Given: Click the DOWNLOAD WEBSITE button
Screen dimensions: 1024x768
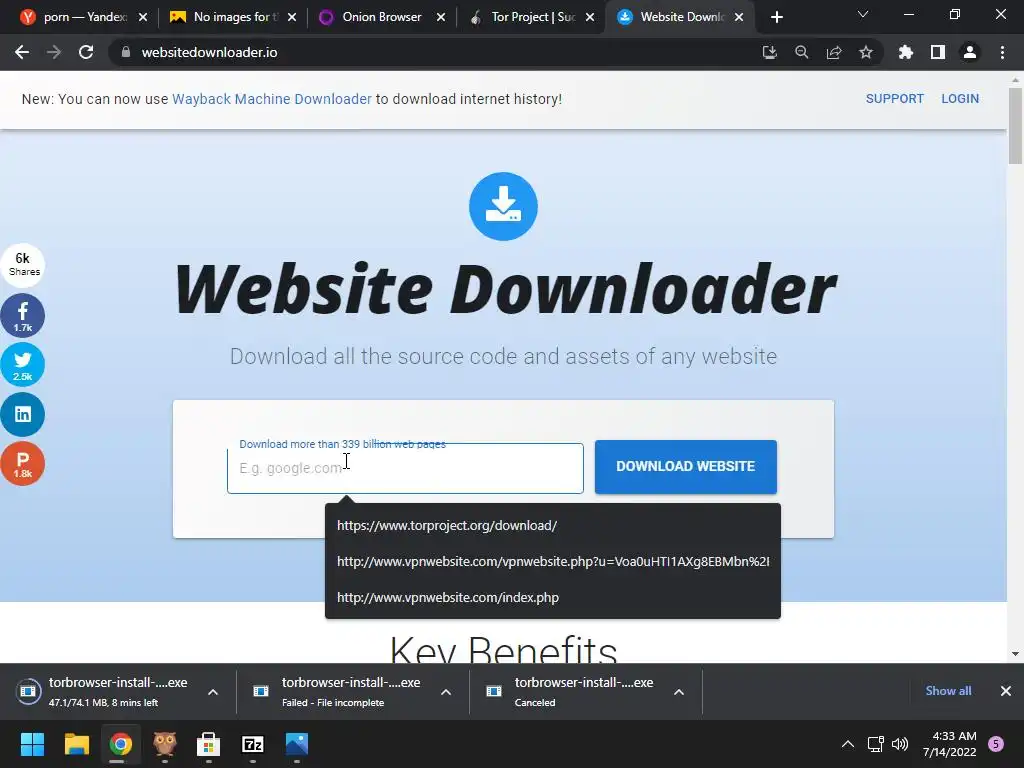Looking at the screenshot, I should (x=686, y=466).
